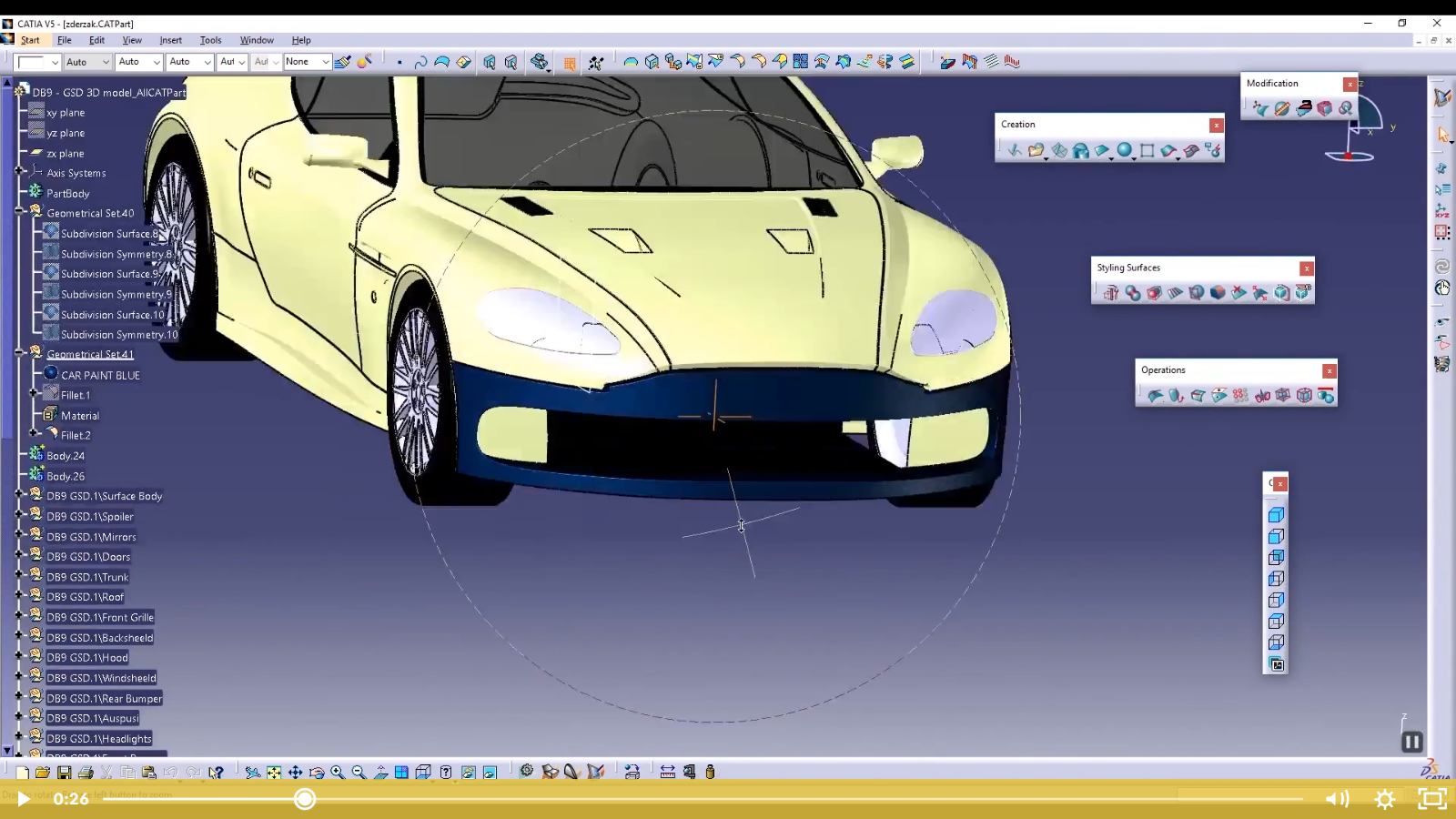Play the video
The width and height of the screenshot is (1456, 819).
click(23, 799)
